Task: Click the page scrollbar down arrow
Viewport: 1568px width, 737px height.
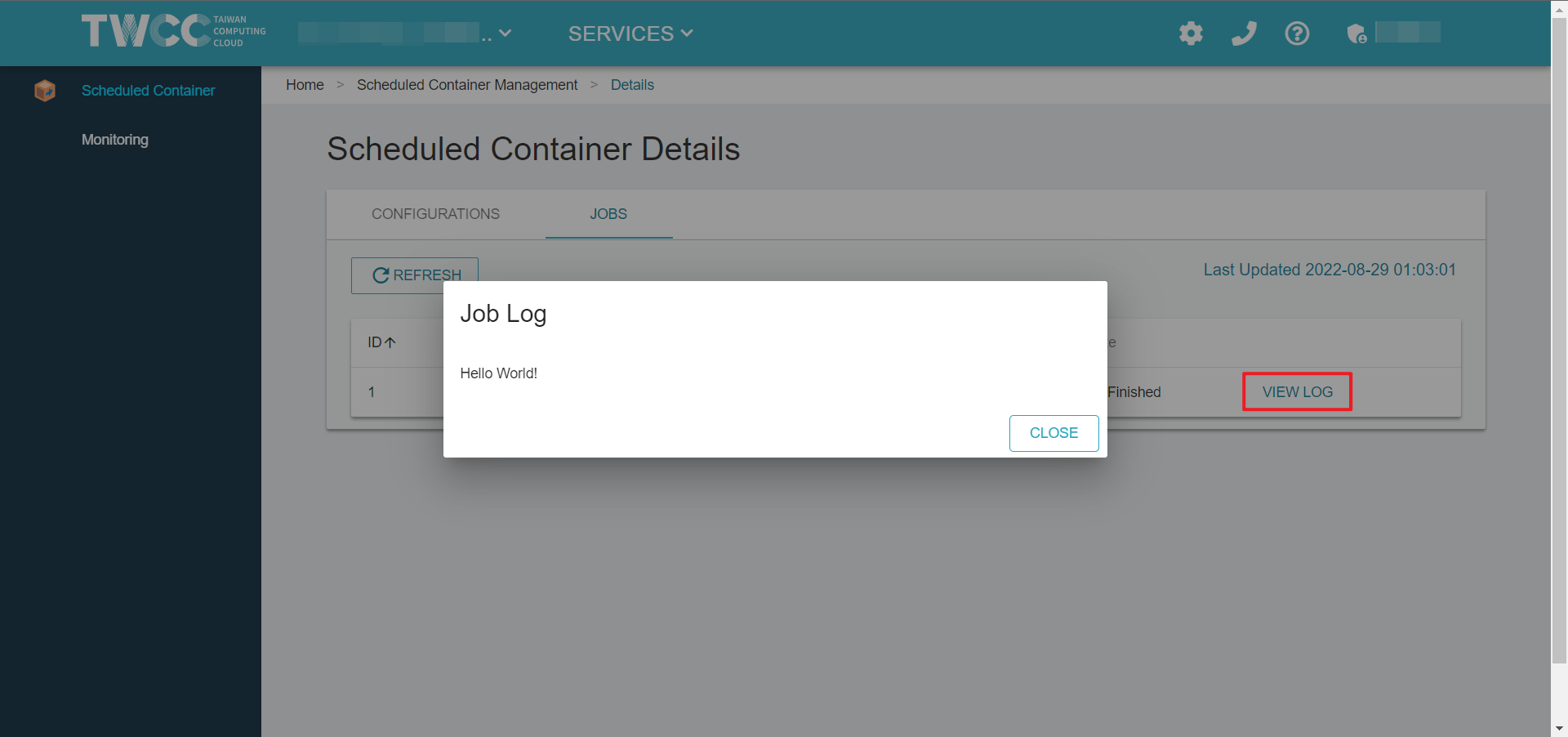Action: click(x=1559, y=728)
